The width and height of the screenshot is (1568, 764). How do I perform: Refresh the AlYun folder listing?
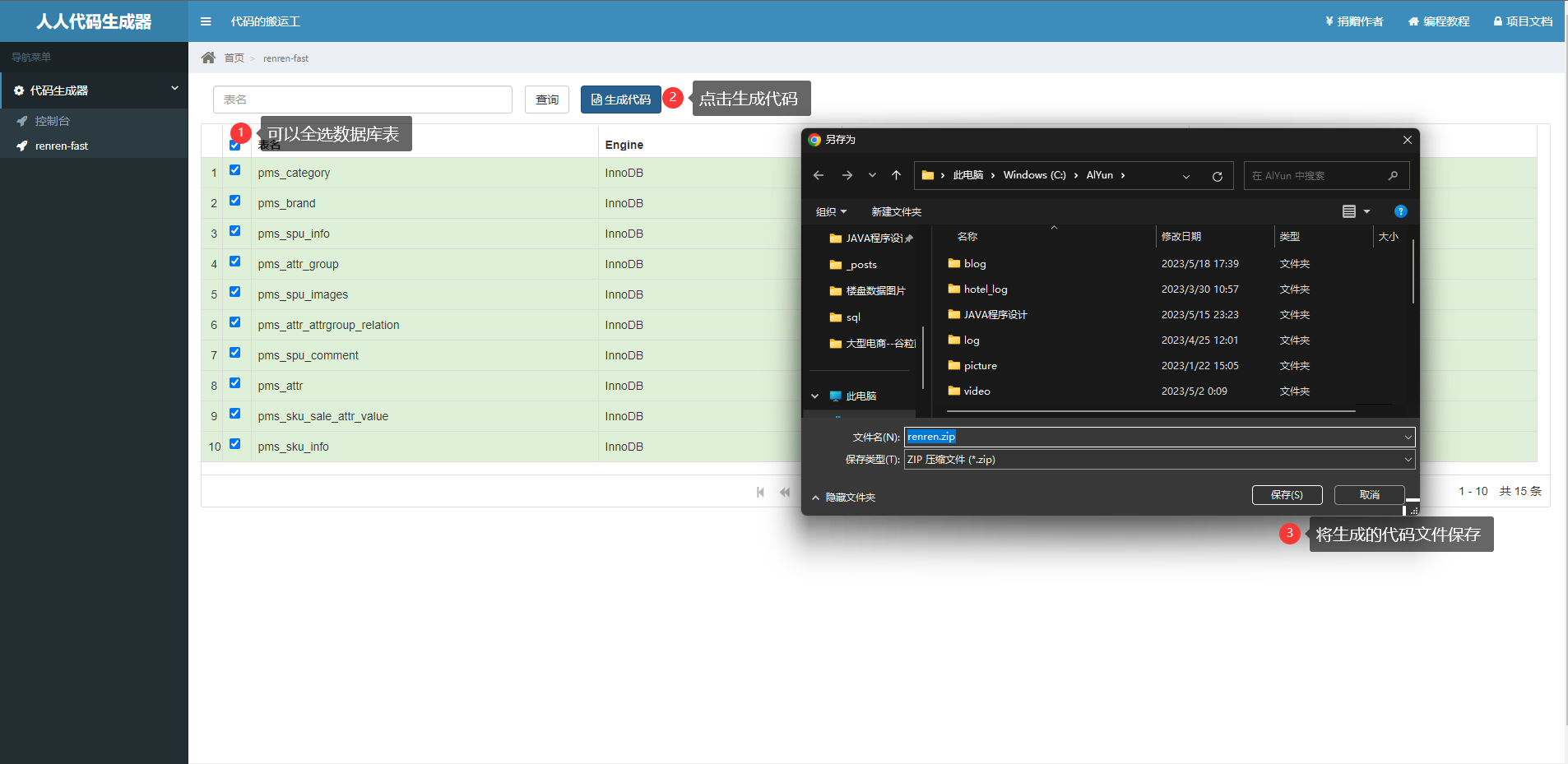pos(1217,176)
